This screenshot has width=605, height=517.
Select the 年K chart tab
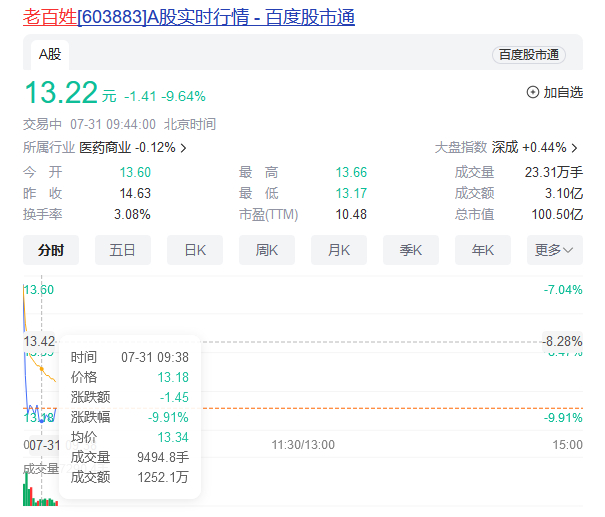pyautogui.click(x=483, y=249)
